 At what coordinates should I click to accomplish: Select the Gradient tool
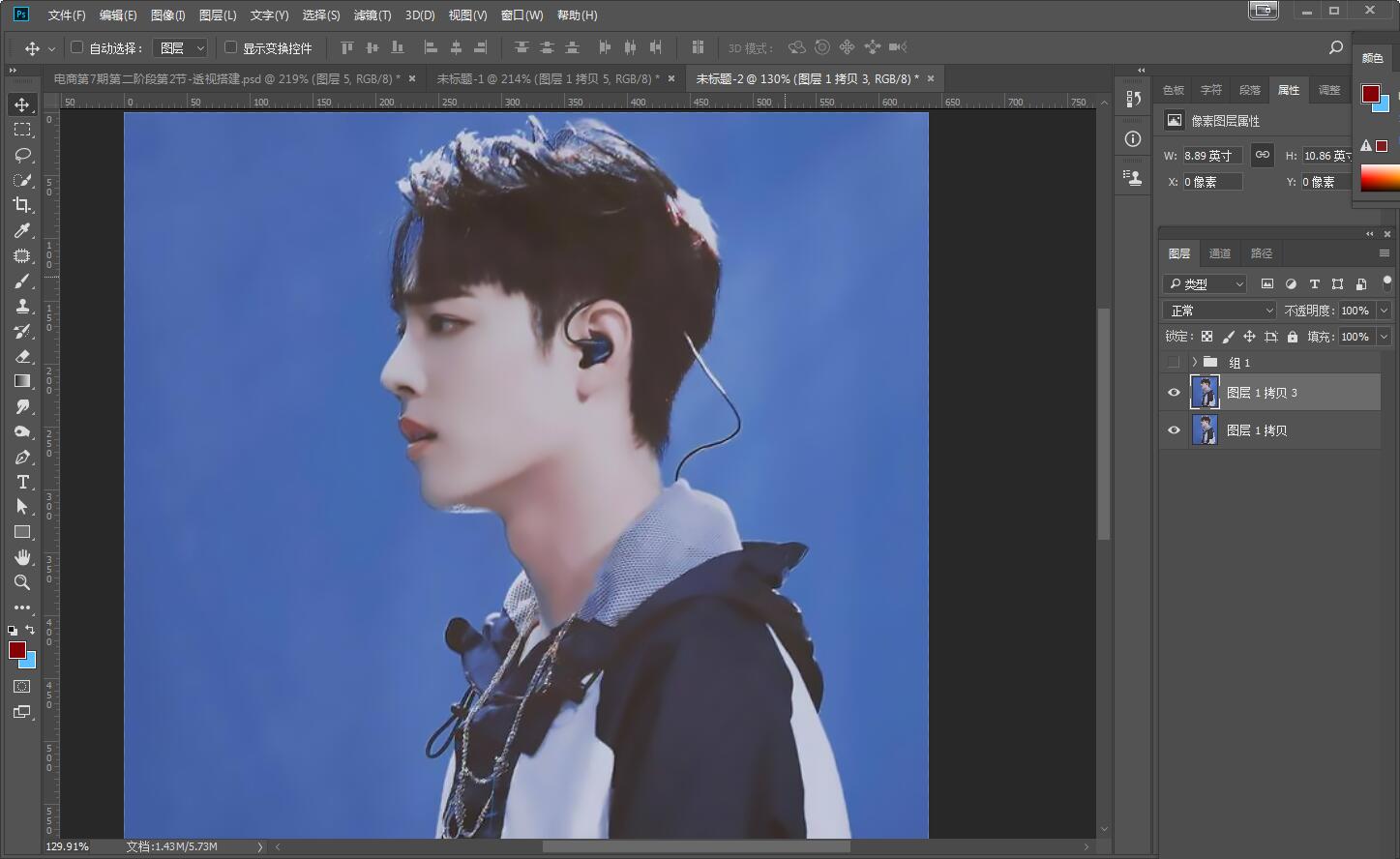click(x=22, y=381)
